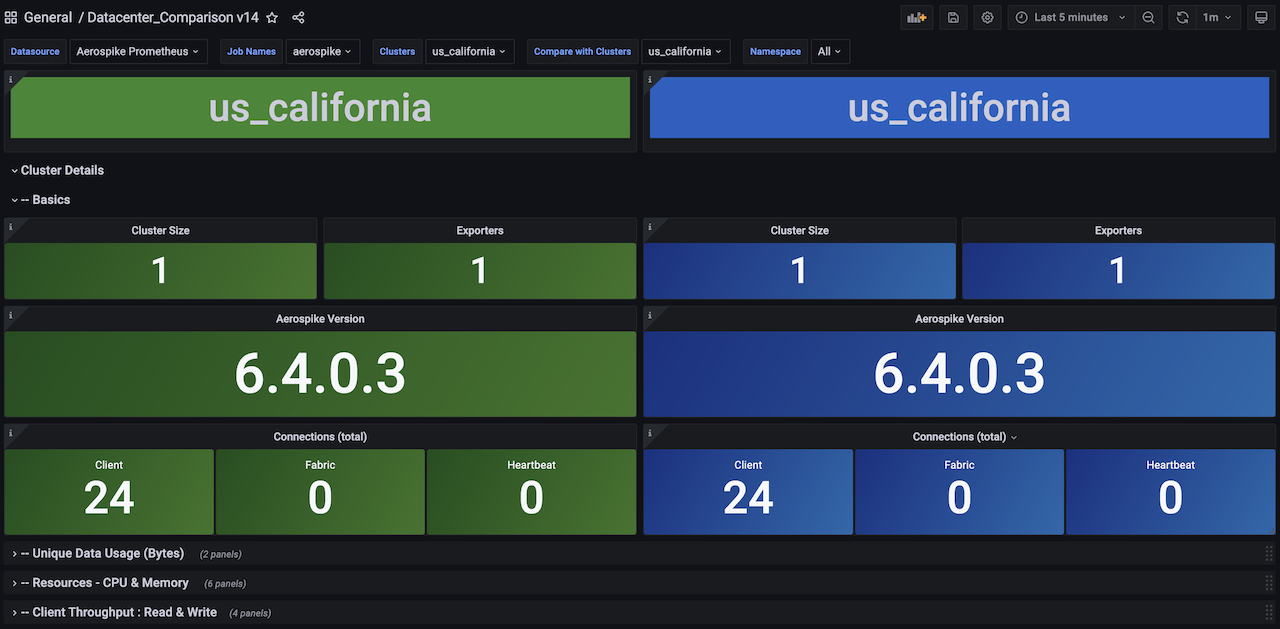Click the (4 panels) count text
This screenshot has width=1280, height=629.
point(250,613)
